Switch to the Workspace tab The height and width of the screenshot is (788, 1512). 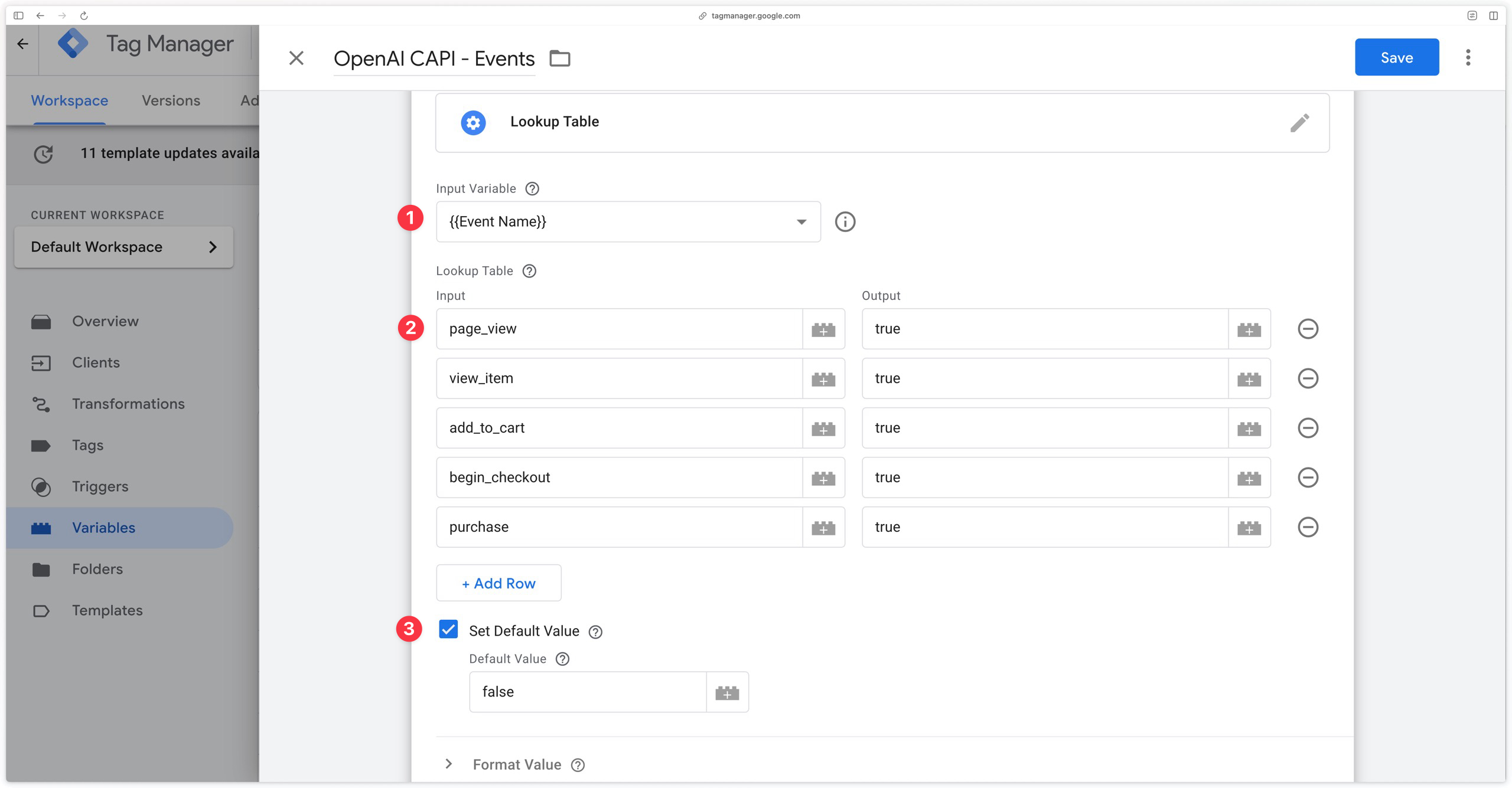[70, 100]
